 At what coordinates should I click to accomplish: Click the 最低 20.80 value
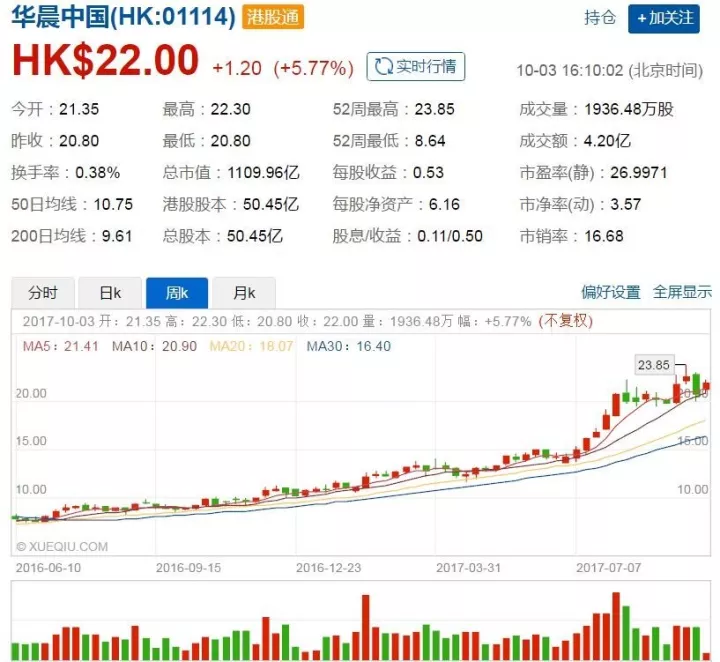230,141
